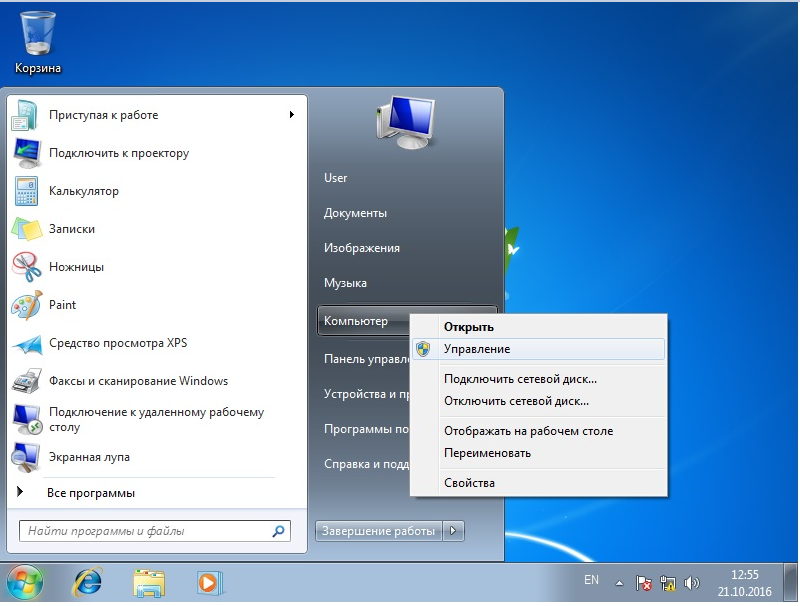Open Документы in the Start menu
The width and height of the screenshot is (800, 606).
point(355,213)
